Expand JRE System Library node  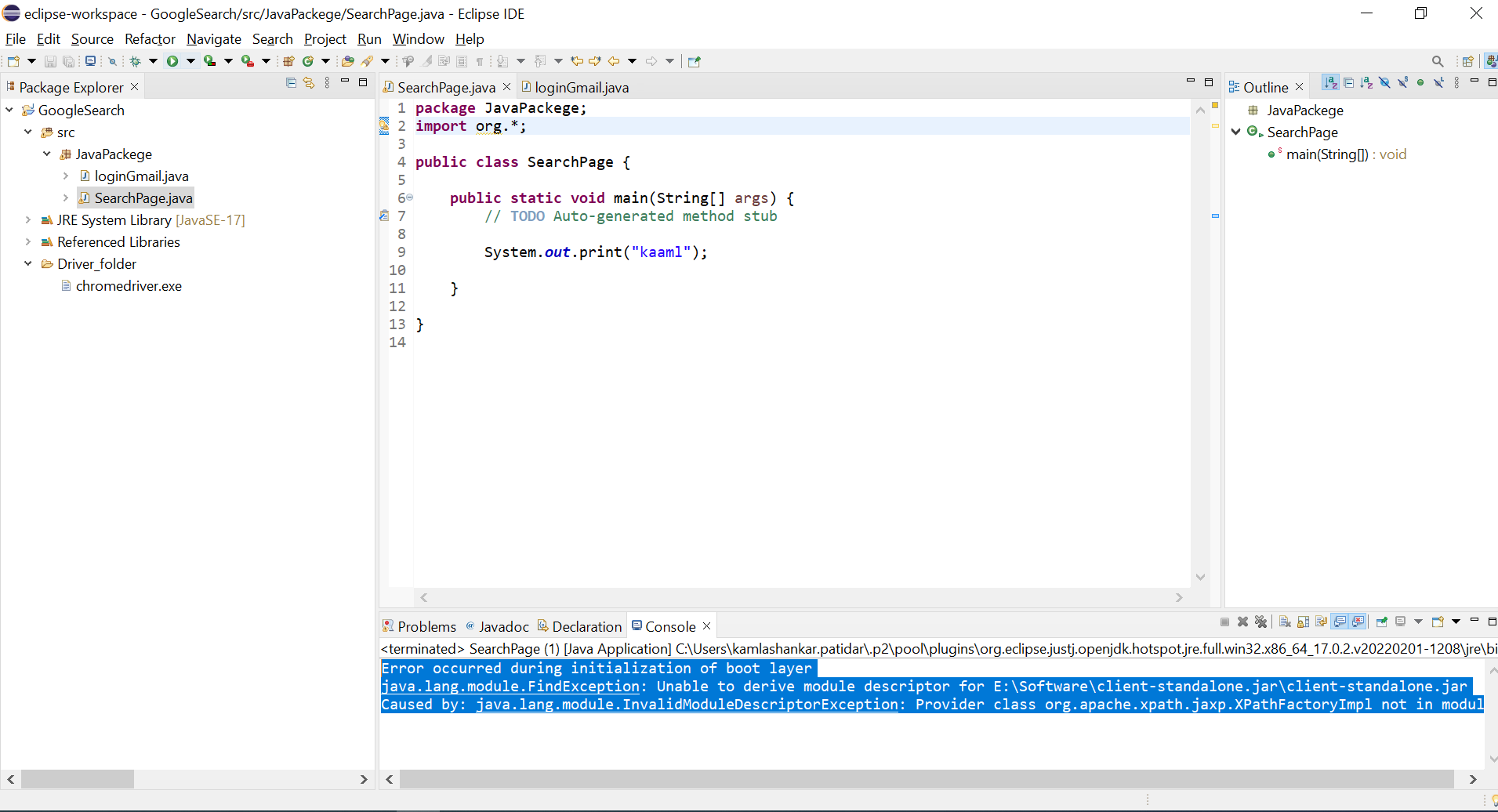28,220
